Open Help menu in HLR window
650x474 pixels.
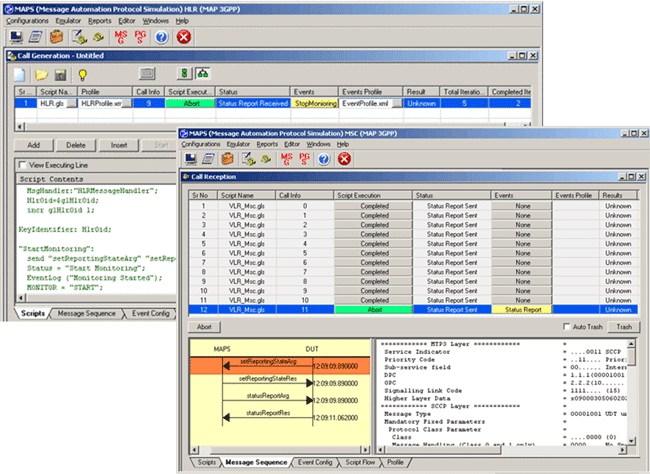(182, 21)
